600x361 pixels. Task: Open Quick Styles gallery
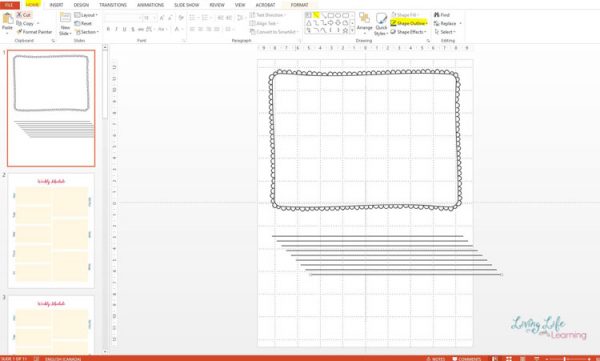(381, 24)
